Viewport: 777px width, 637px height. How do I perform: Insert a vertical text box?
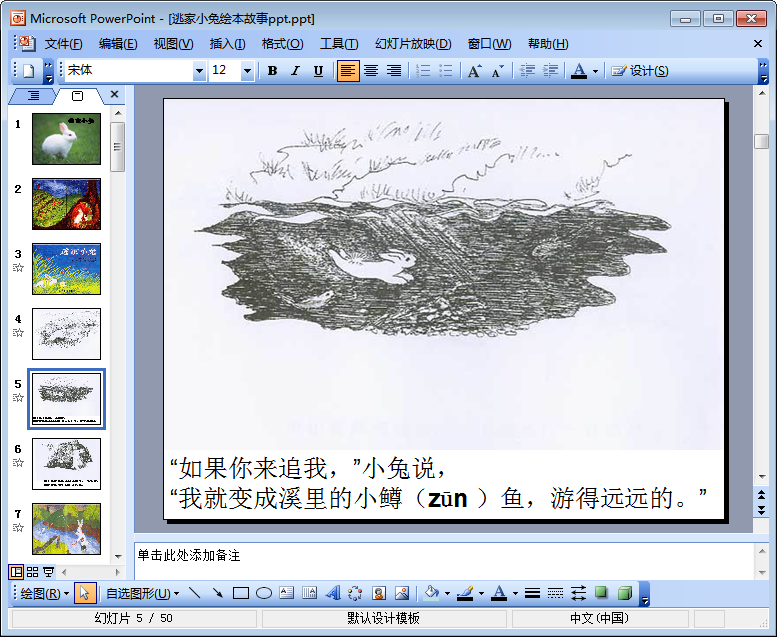310,593
